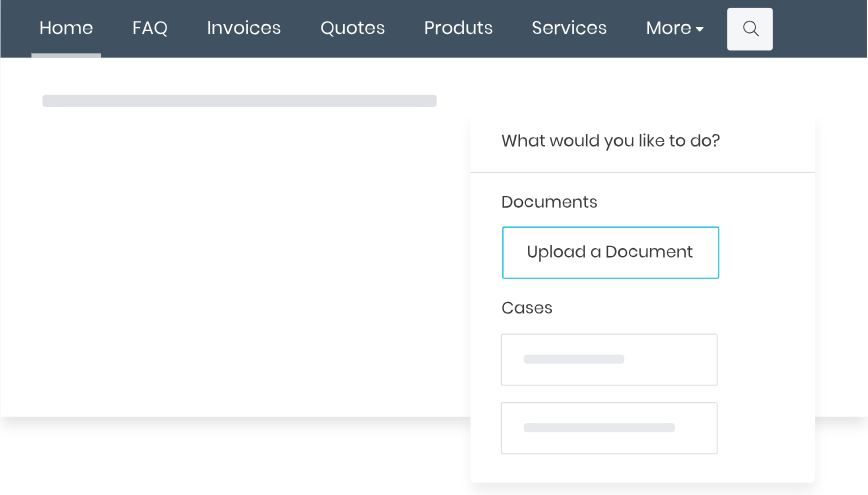868x495 pixels.
Task: Switch to the Quotes tab
Action: tap(352, 28)
